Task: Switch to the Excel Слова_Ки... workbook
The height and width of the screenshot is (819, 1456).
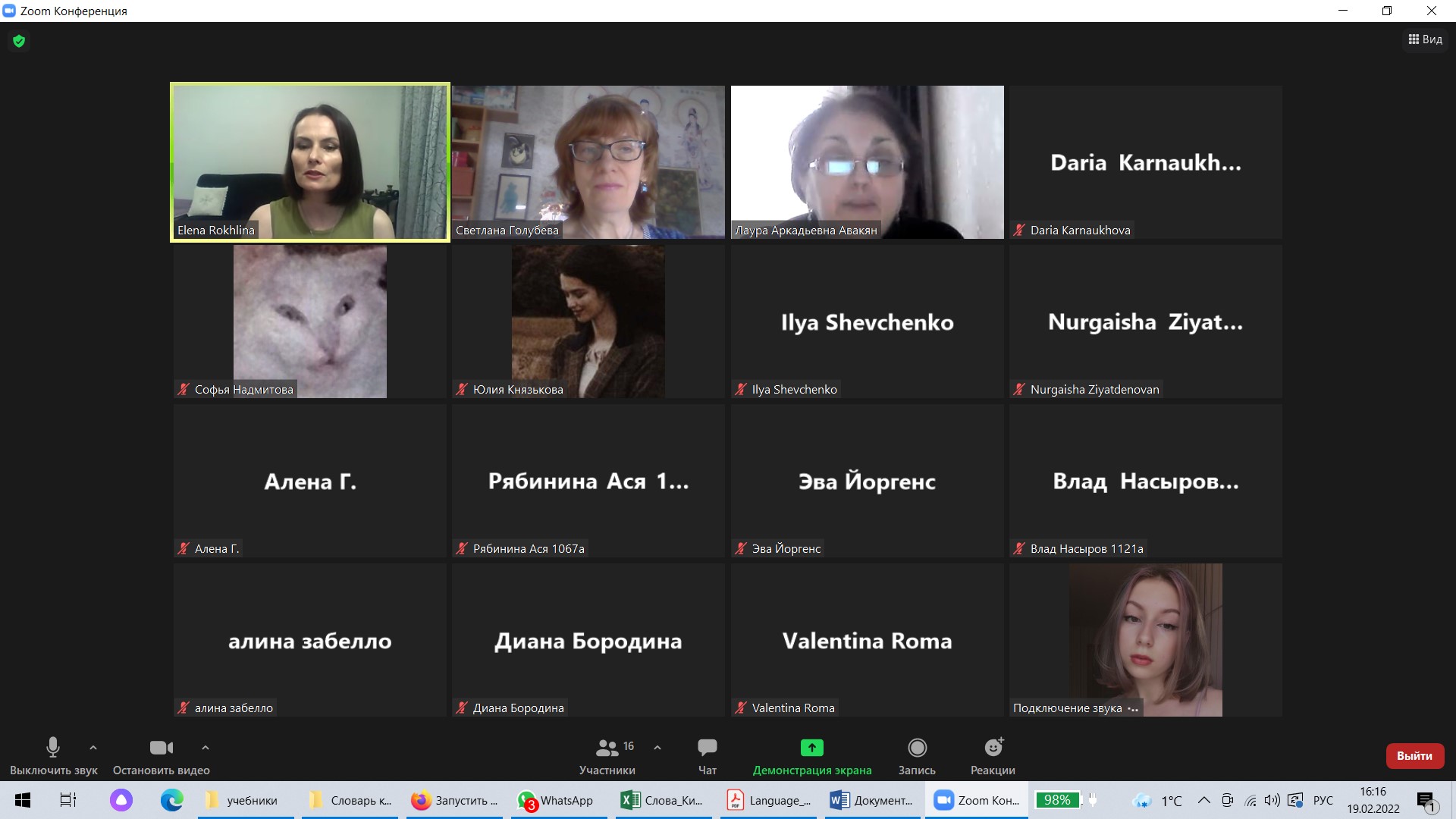Action: (664, 800)
